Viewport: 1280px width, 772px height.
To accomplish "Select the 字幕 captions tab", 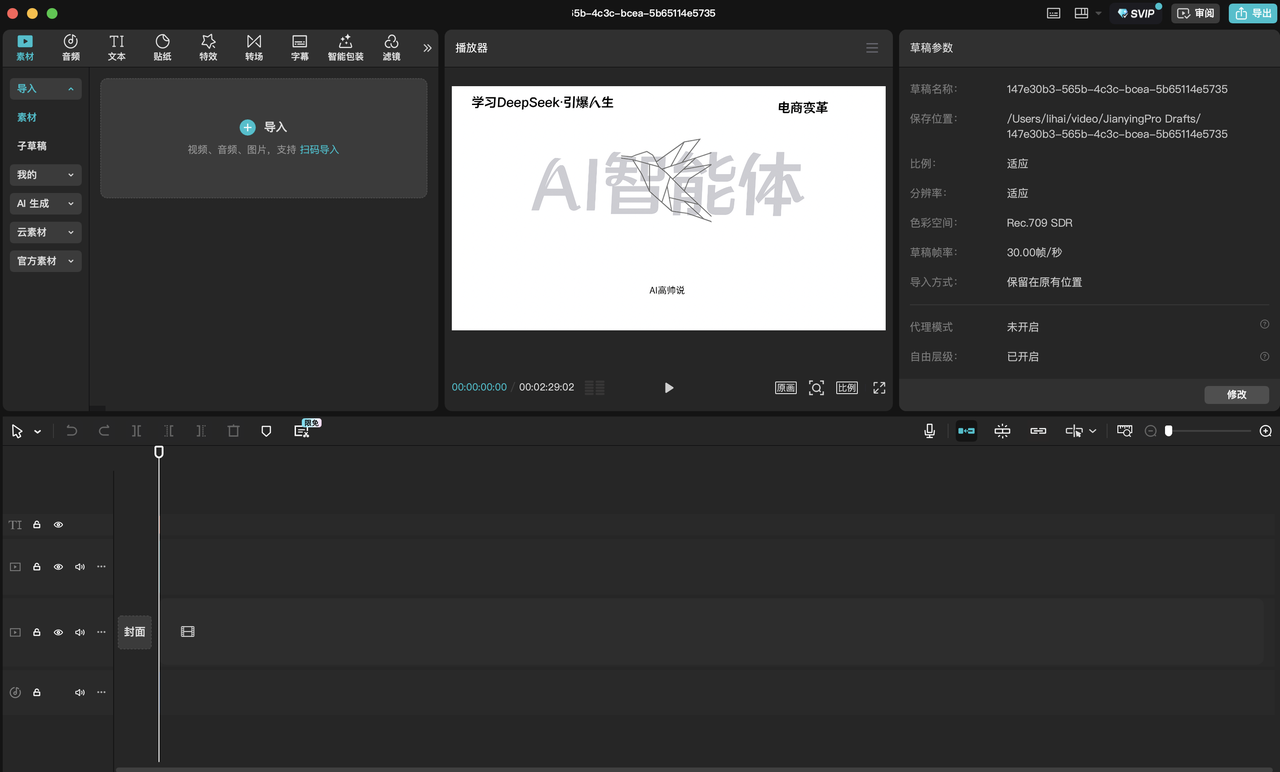I will point(299,47).
